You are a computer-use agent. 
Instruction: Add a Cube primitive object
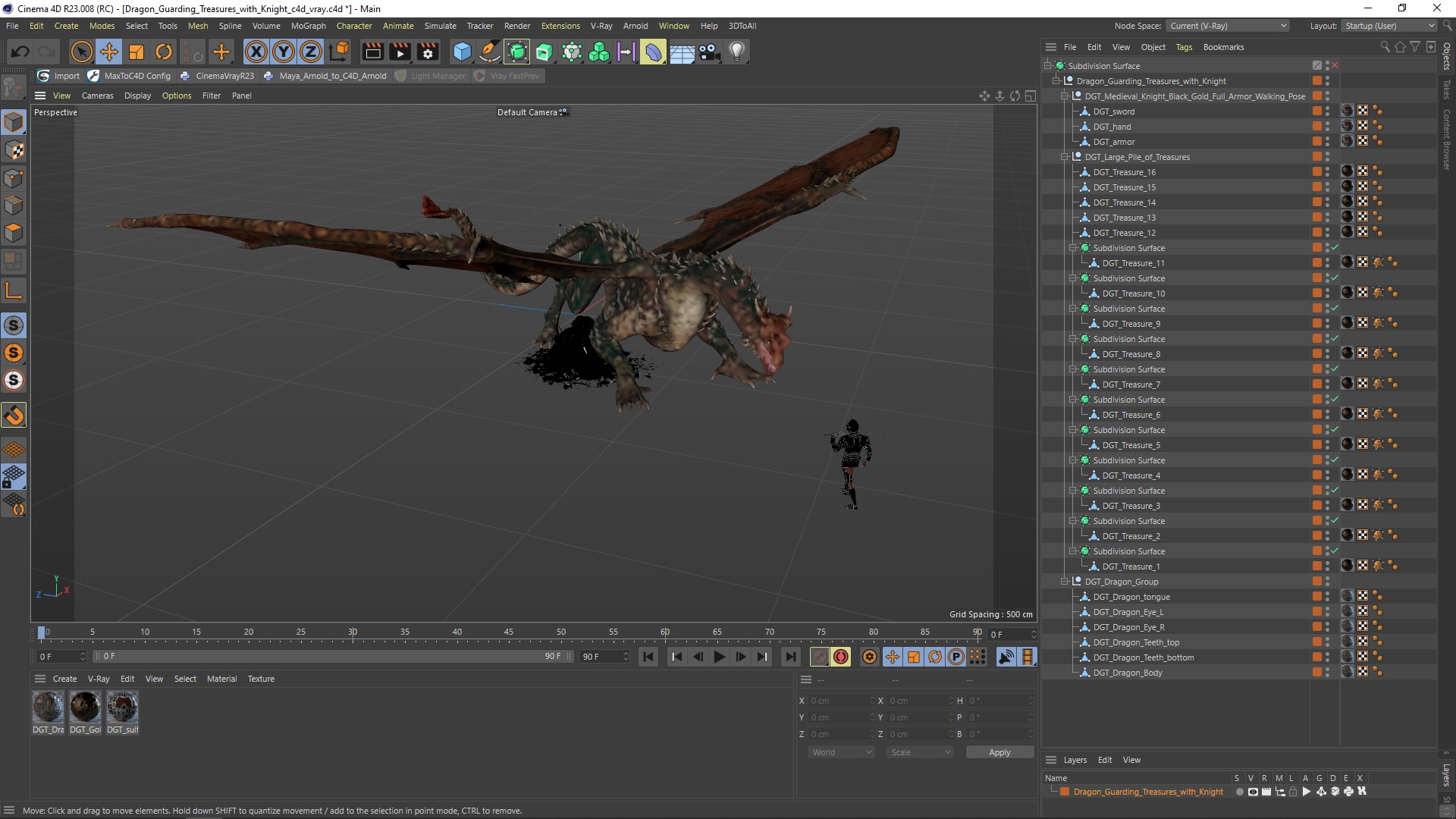click(x=462, y=52)
